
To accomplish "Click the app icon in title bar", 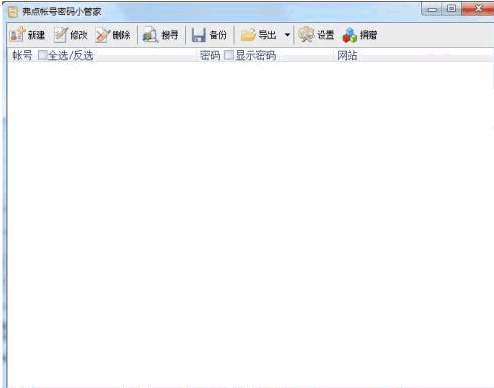I will [13, 12].
